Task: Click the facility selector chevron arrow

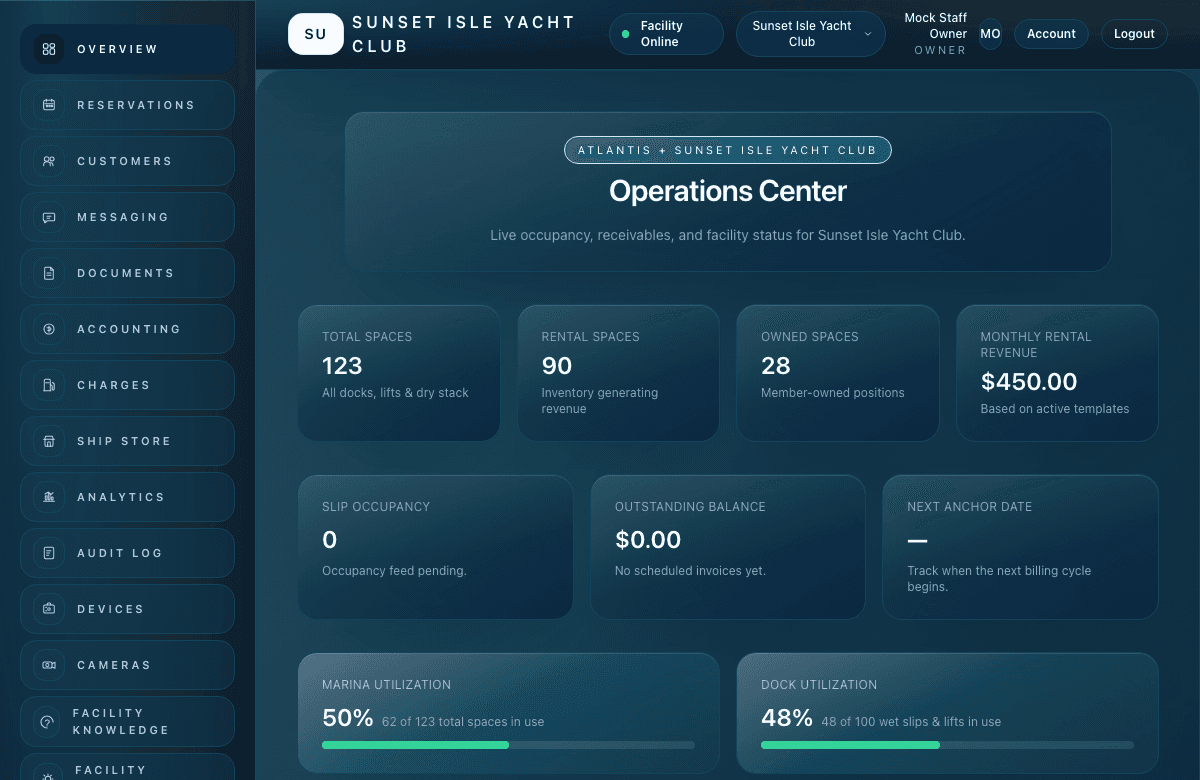Action: tap(867, 34)
